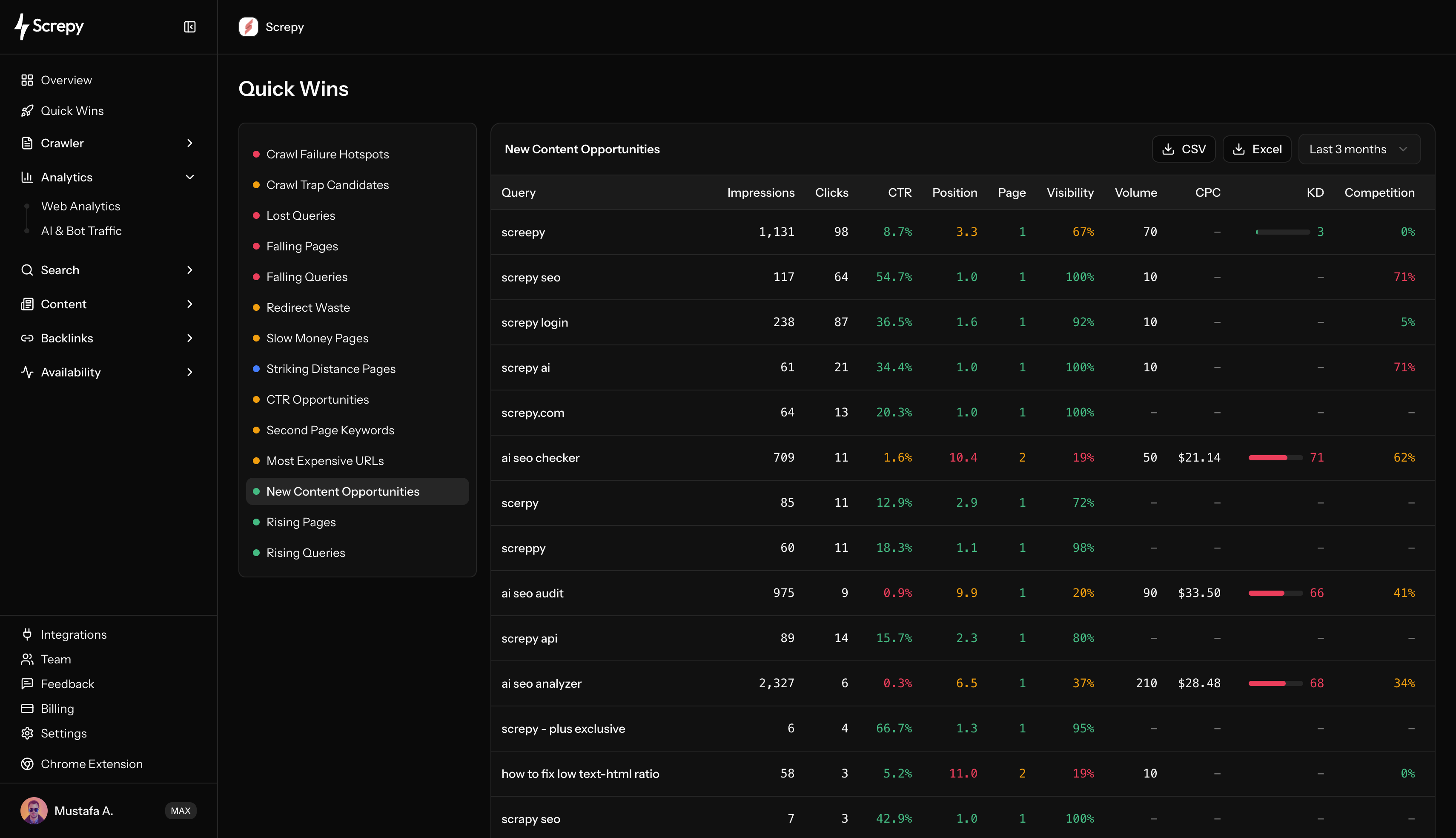The width and height of the screenshot is (1456, 838).
Task: Select Crawl Failure Hotspots report
Action: [x=357, y=154]
